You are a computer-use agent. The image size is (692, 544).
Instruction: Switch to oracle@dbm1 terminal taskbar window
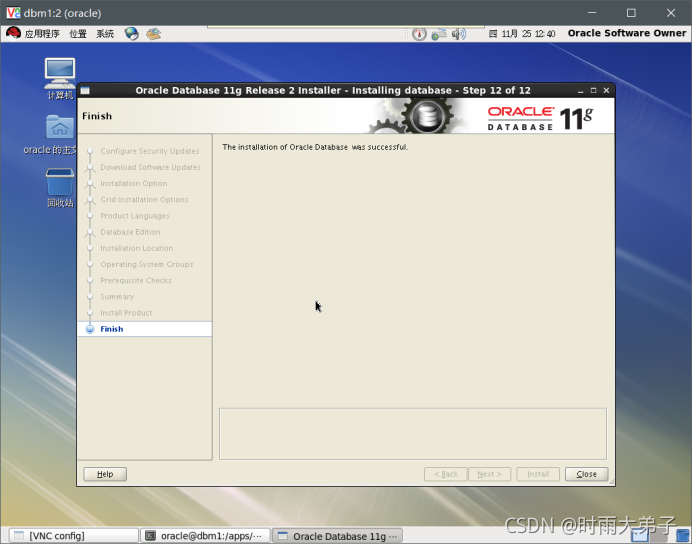[x=205, y=536]
